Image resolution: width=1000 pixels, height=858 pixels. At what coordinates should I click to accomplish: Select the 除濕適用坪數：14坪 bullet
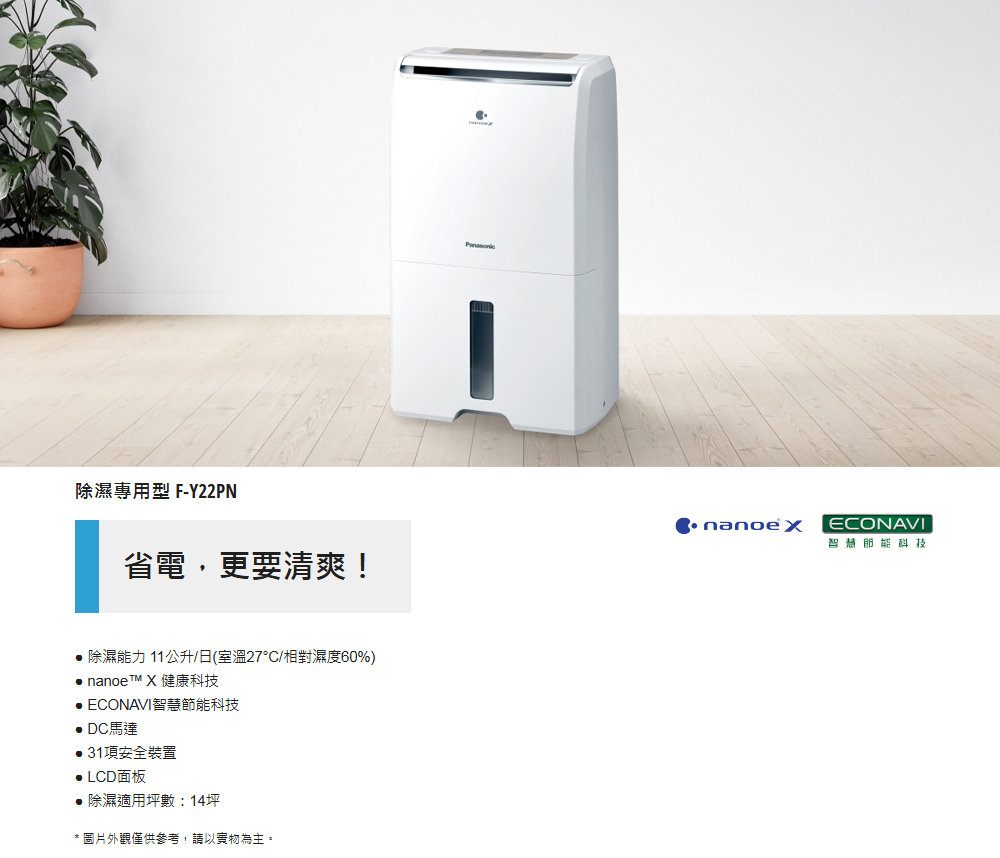(x=147, y=801)
